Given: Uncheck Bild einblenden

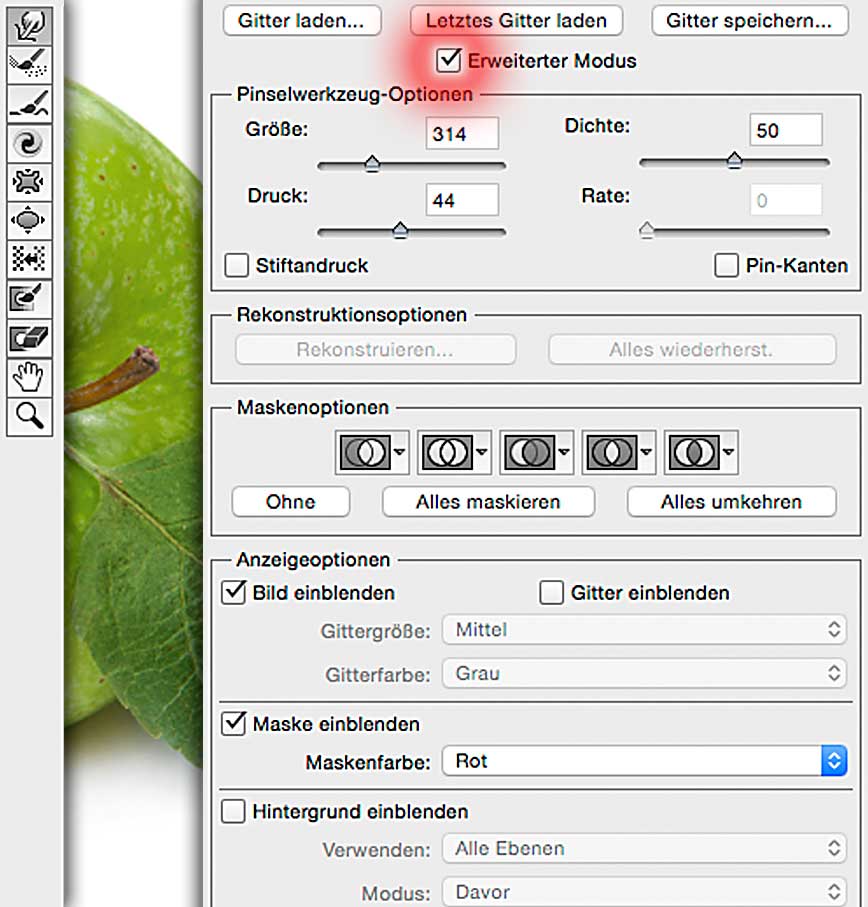Looking at the screenshot, I should 234,593.
